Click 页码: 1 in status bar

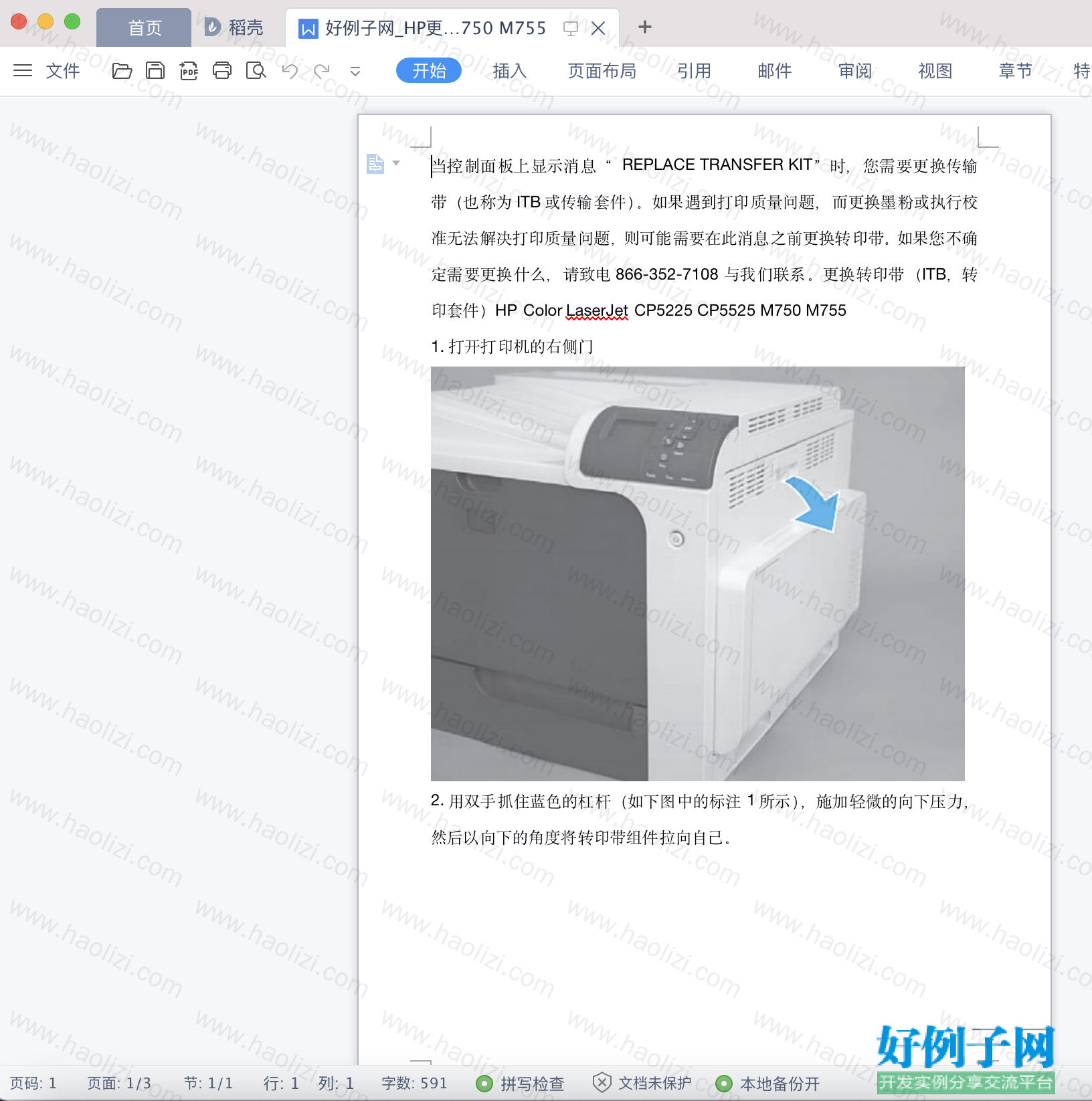(33, 1084)
